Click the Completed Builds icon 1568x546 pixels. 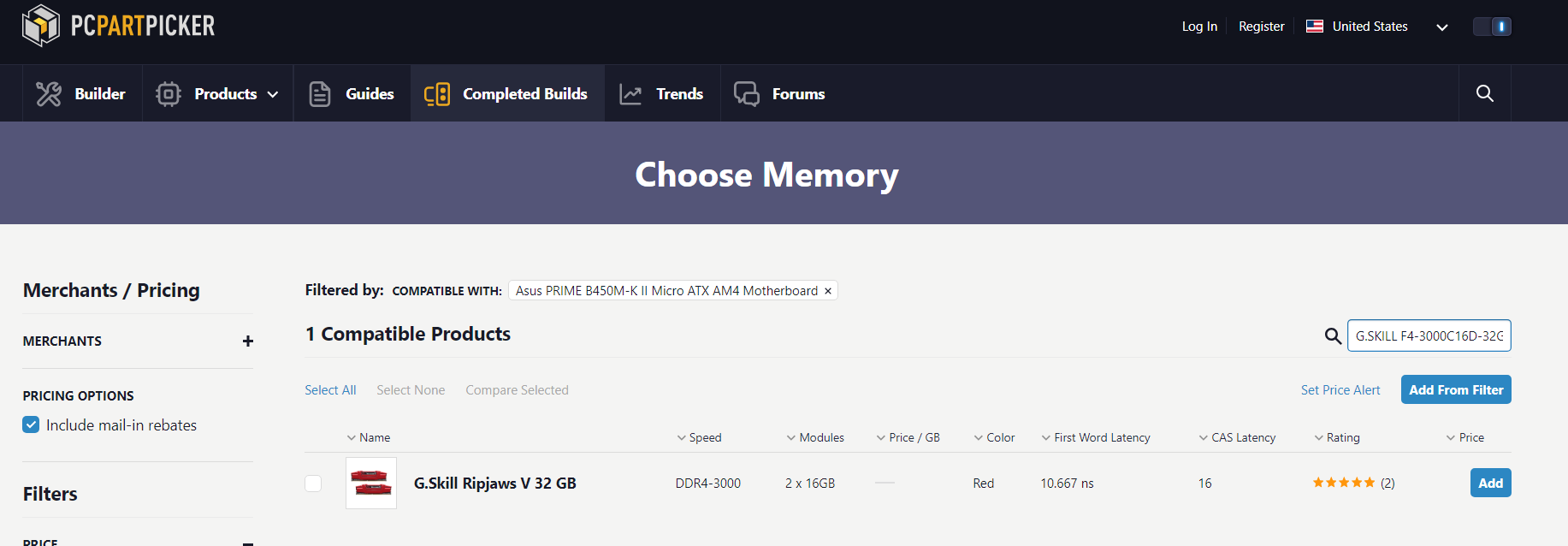coord(437,94)
